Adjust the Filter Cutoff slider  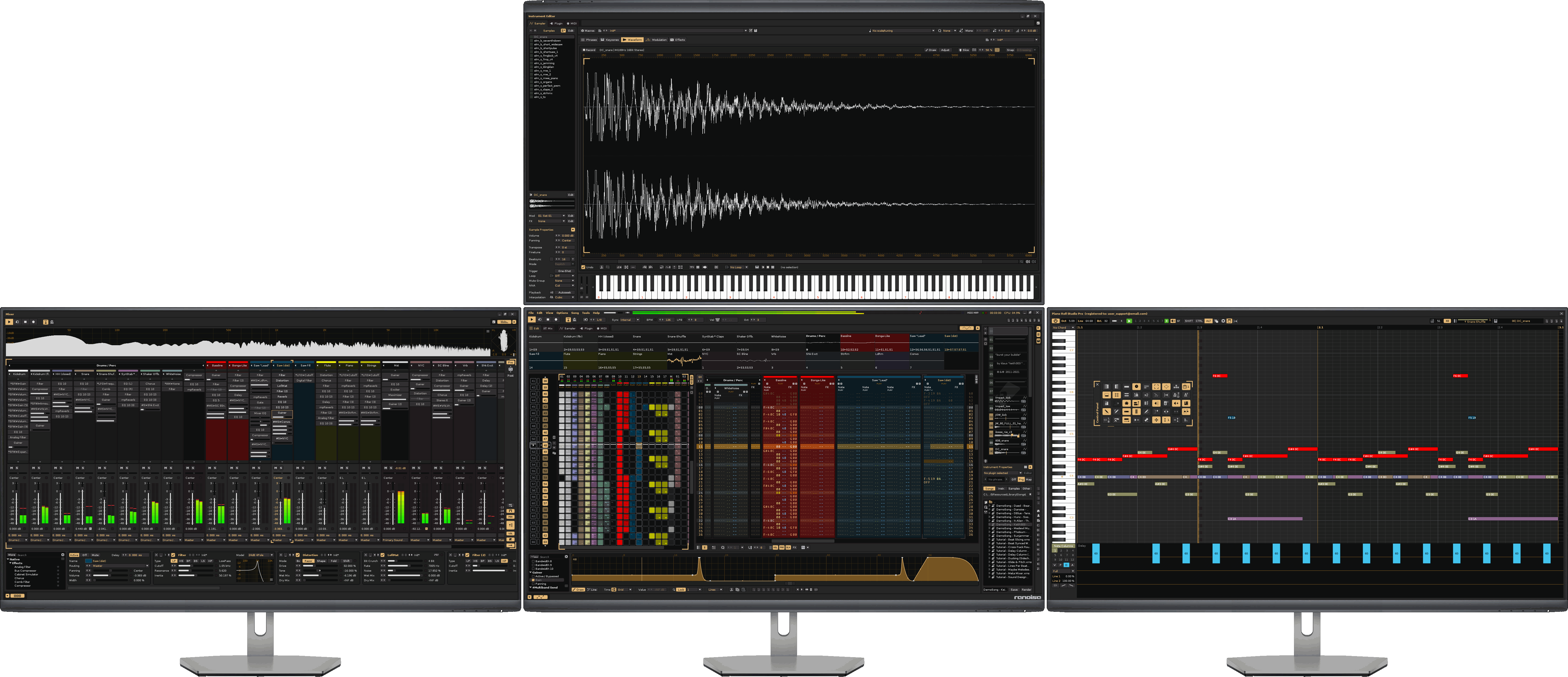(196, 566)
